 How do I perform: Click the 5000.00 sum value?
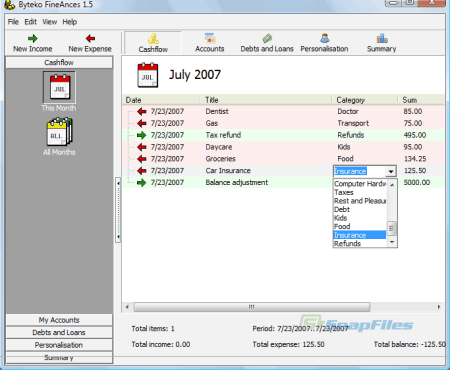[417, 182]
